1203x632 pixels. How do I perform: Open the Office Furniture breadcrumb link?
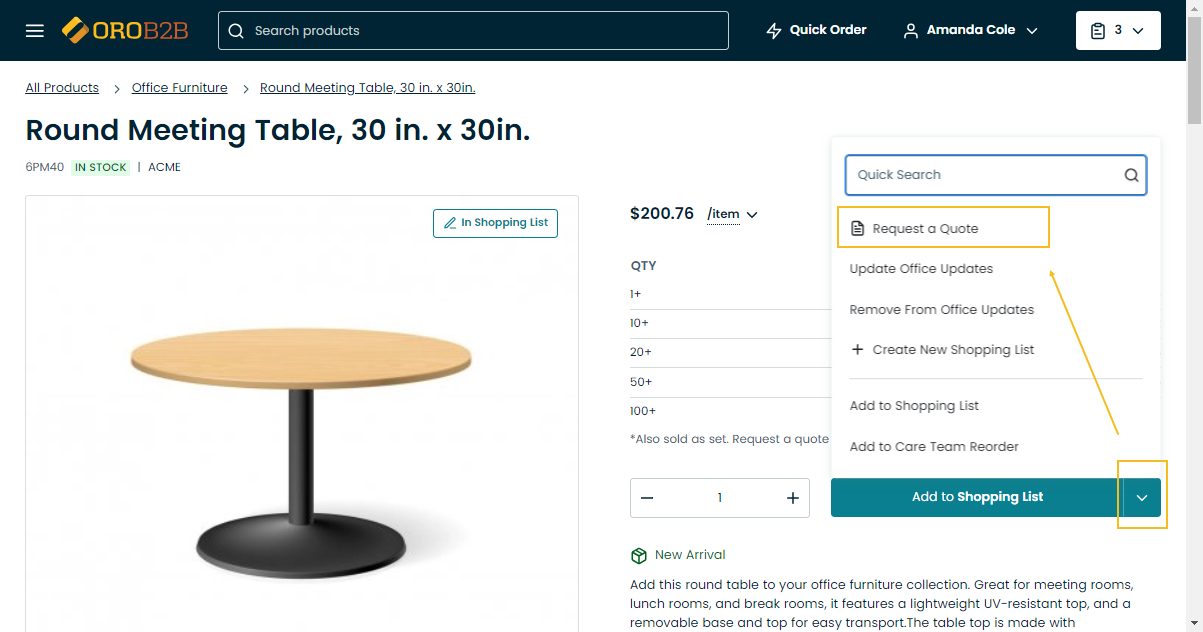pos(180,88)
